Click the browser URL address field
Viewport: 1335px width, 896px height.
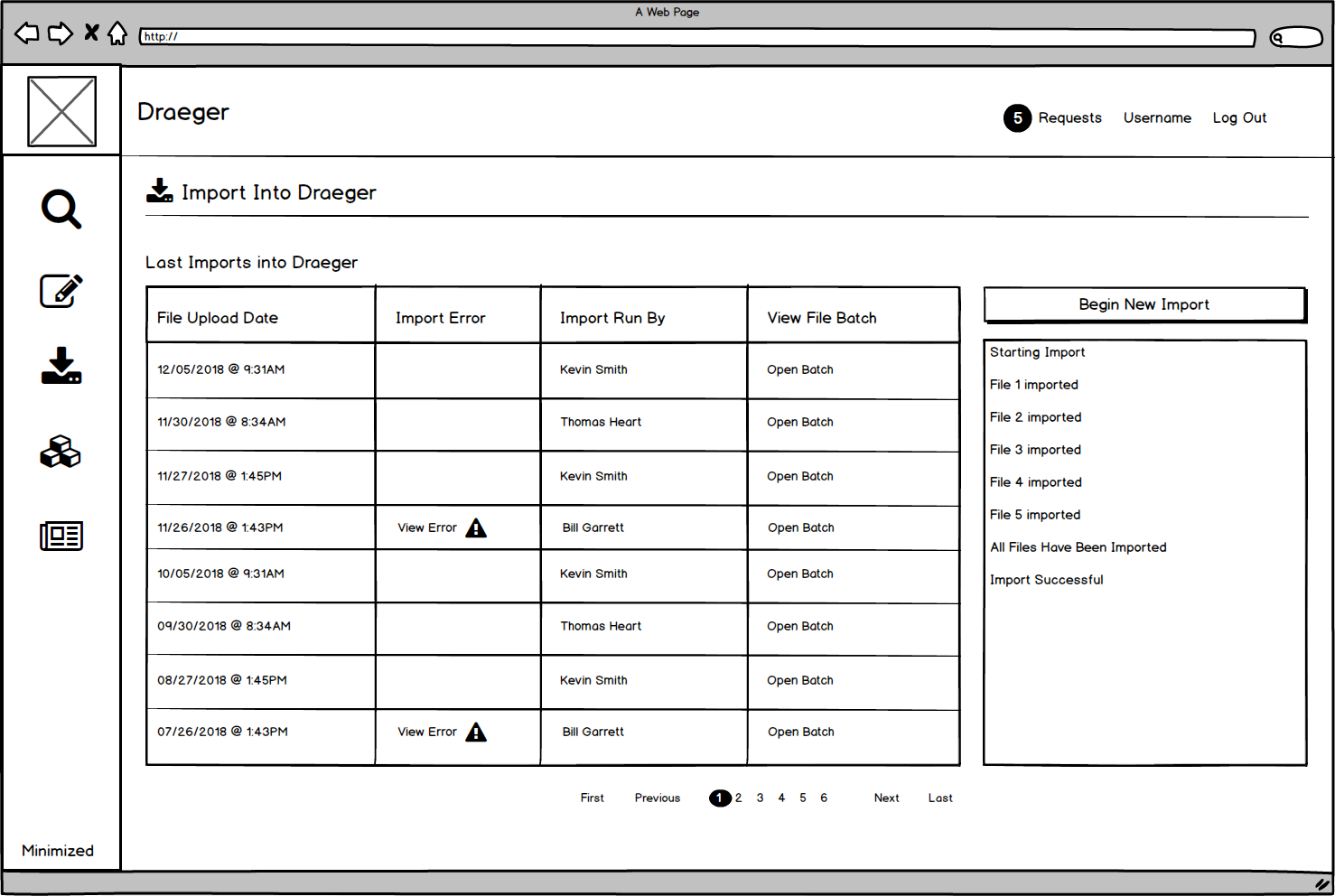point(697,37)
